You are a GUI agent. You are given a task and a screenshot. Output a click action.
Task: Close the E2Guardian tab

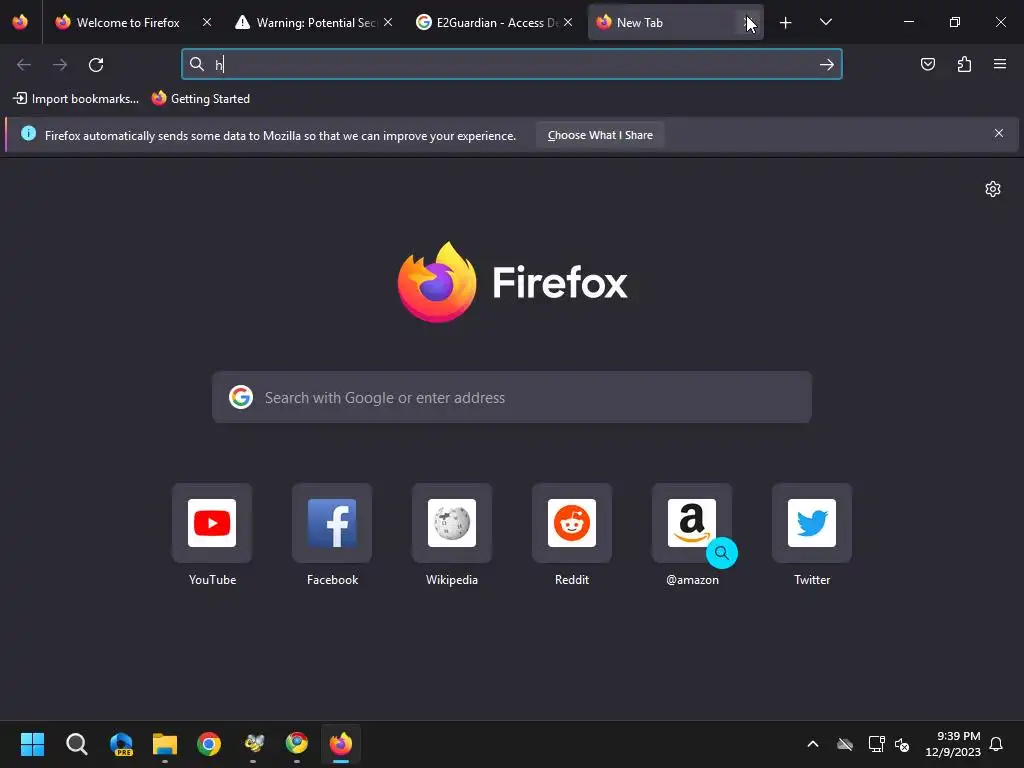click(x=568, y=22)
